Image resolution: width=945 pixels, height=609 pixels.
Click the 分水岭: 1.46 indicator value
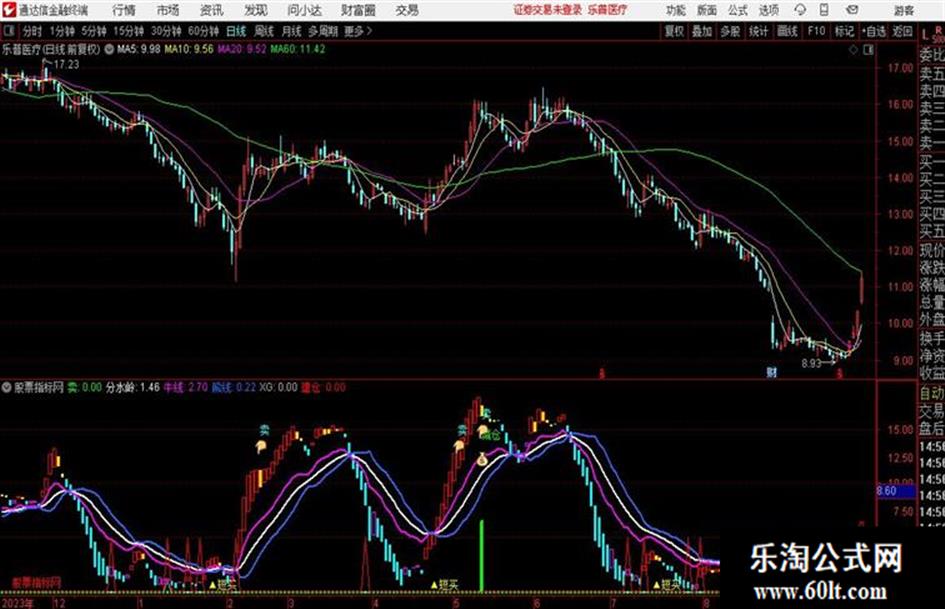tap(133, 387)
